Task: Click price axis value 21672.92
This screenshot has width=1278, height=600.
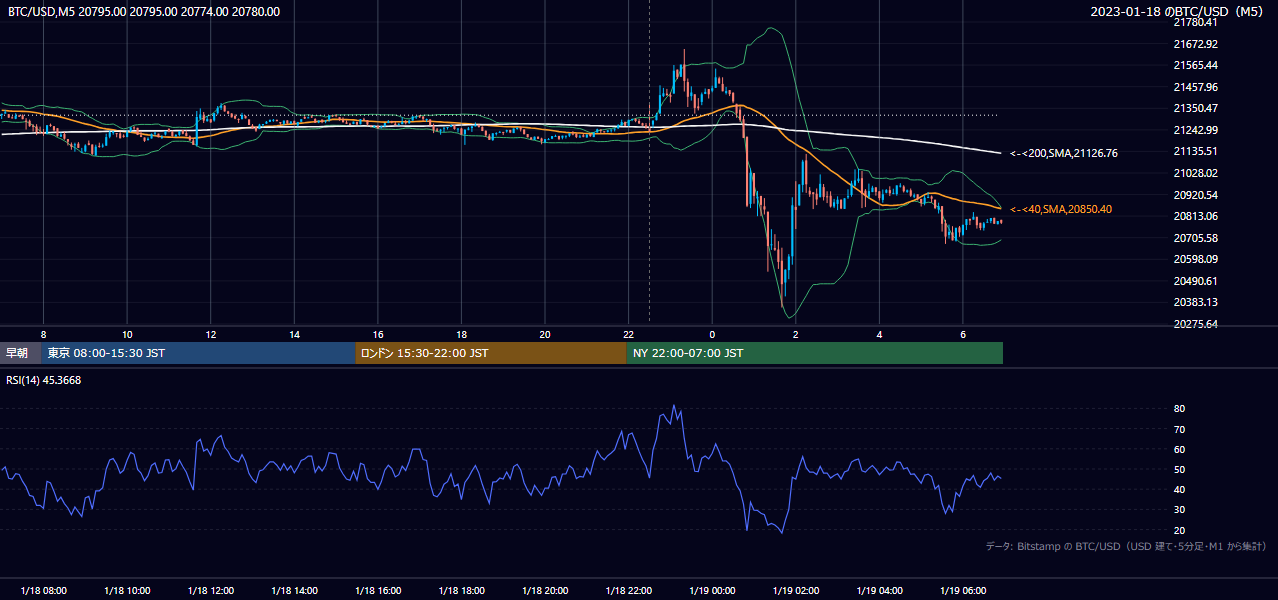Action: [x=1195, y=44]
